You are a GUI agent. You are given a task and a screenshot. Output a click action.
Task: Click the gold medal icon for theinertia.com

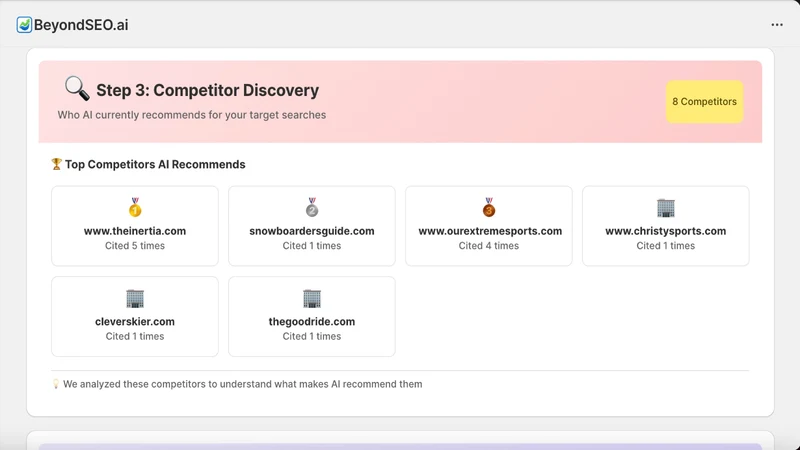pos(135,207)
